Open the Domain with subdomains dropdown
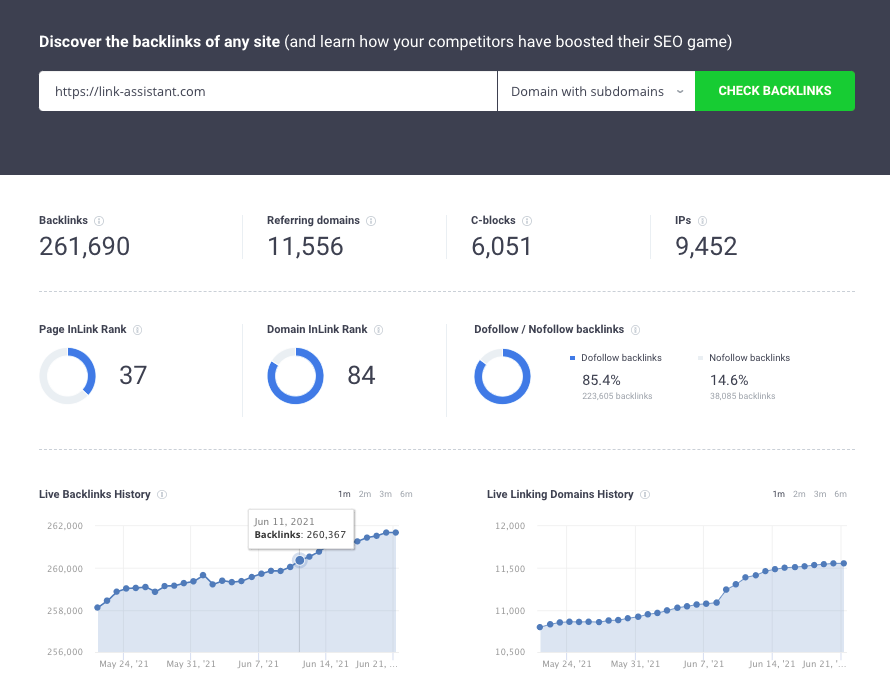Image resolution: width=890 pixels, height=700 pixels. coord(596,91)
